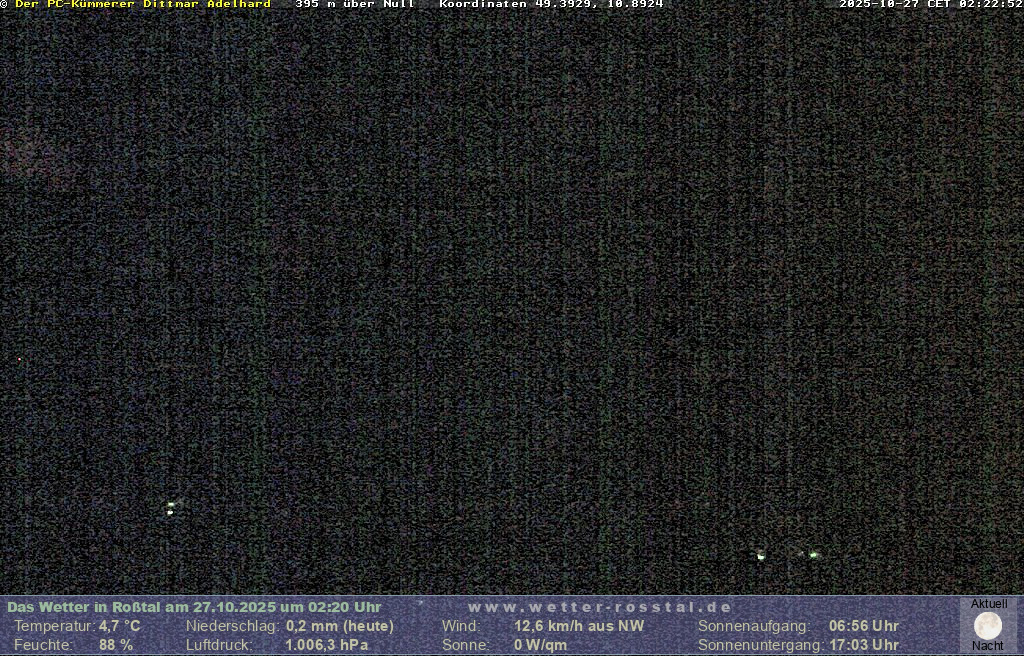This screenshot has width=1024, height=656.
Task: Click the copyright symbol at top left
Action: [4, 5]
